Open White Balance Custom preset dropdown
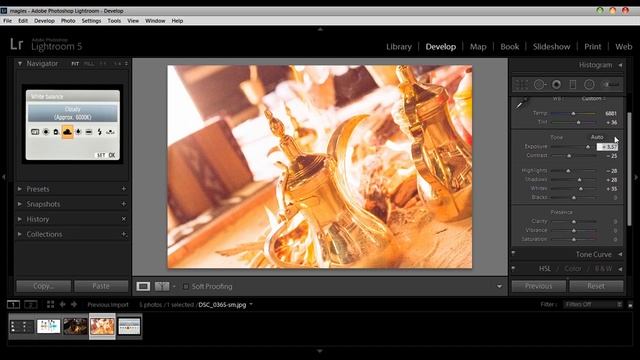640x360 pixels. [x=593, y=99]
